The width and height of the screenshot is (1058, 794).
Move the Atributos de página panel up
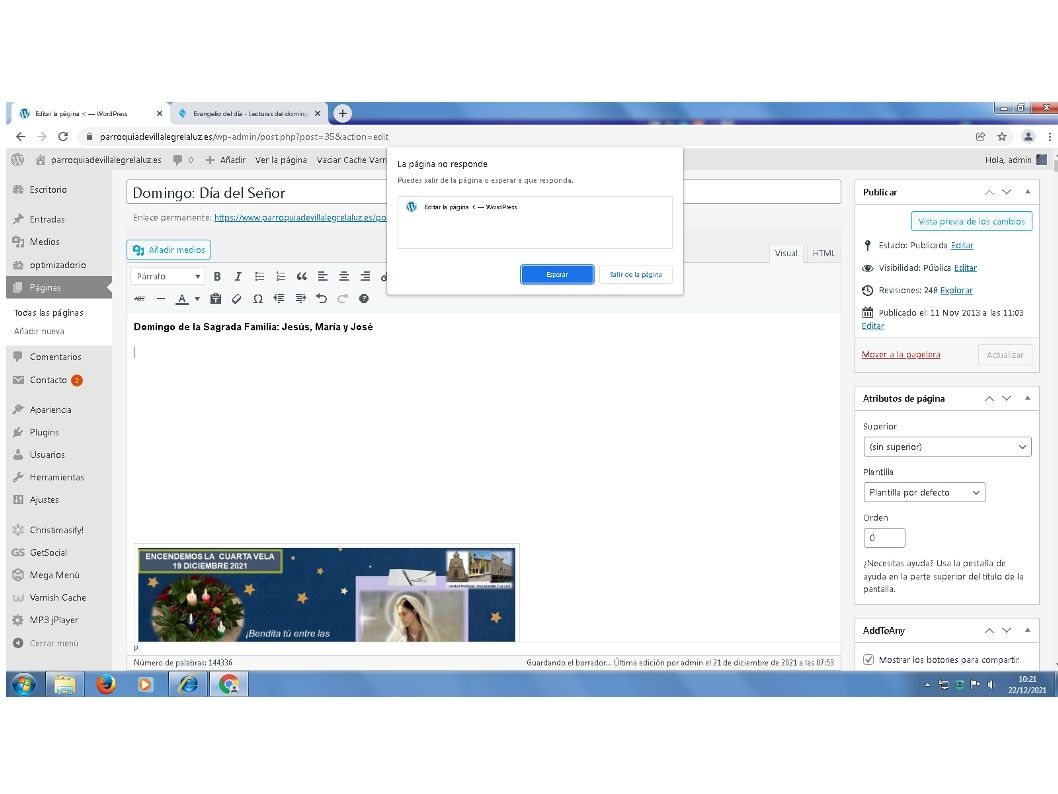click(989, 399)
